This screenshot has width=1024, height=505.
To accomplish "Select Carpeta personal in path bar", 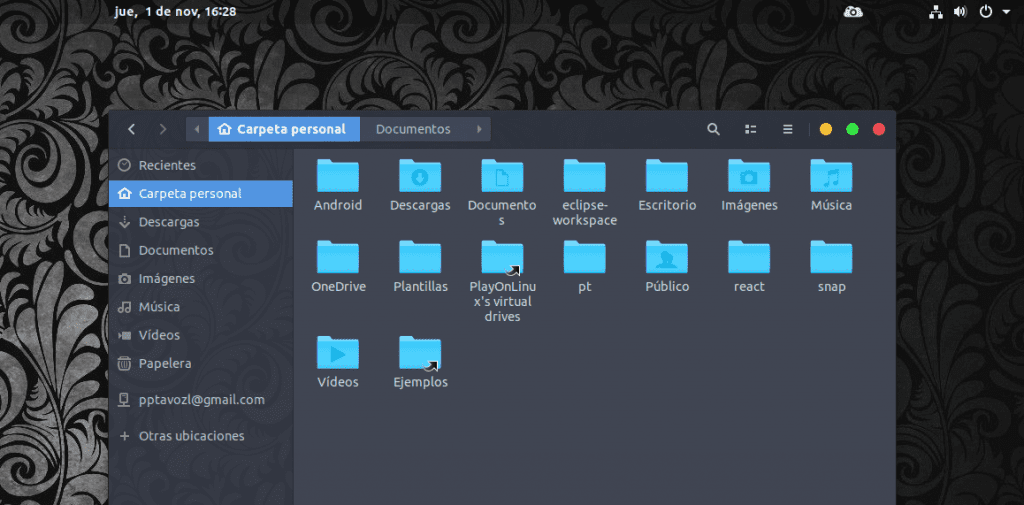I will pyautogui.click(x=283, y=129).
